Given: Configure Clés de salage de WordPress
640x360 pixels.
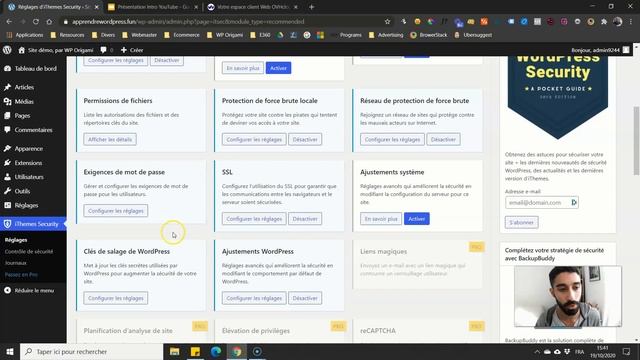Looking at the screenshot, I should (116, 298).
